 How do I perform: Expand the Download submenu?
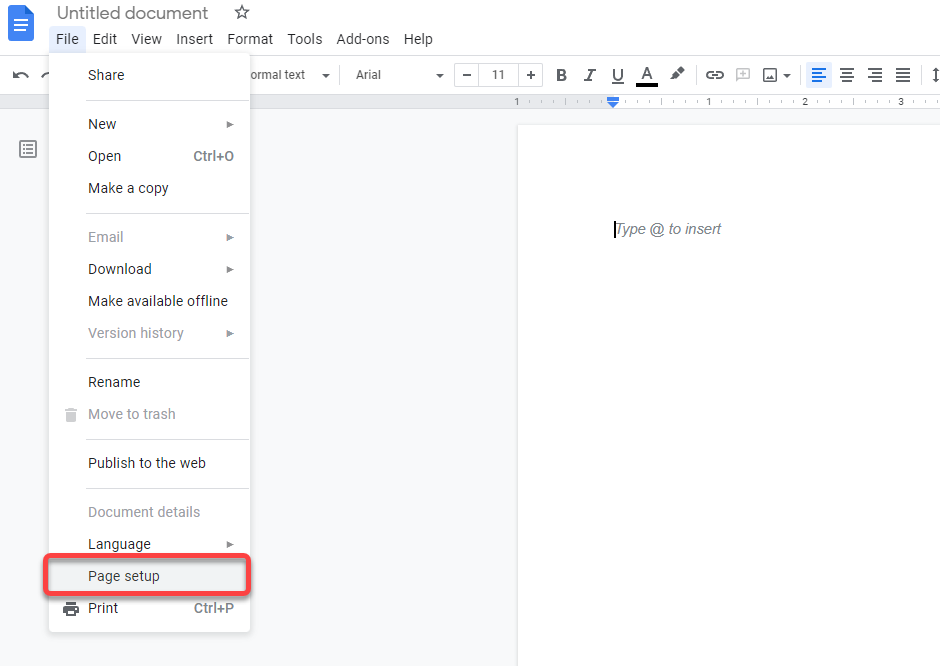pos(160,269)
